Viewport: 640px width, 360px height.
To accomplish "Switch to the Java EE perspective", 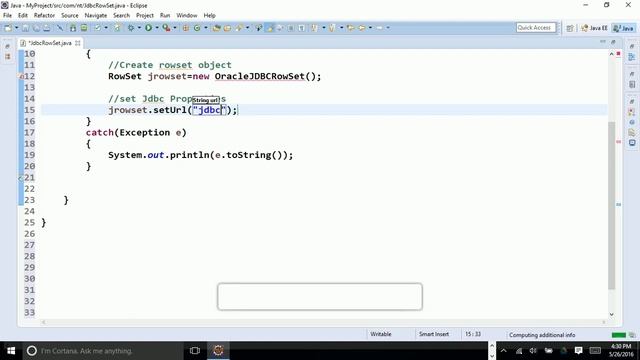I will point(594,28).
